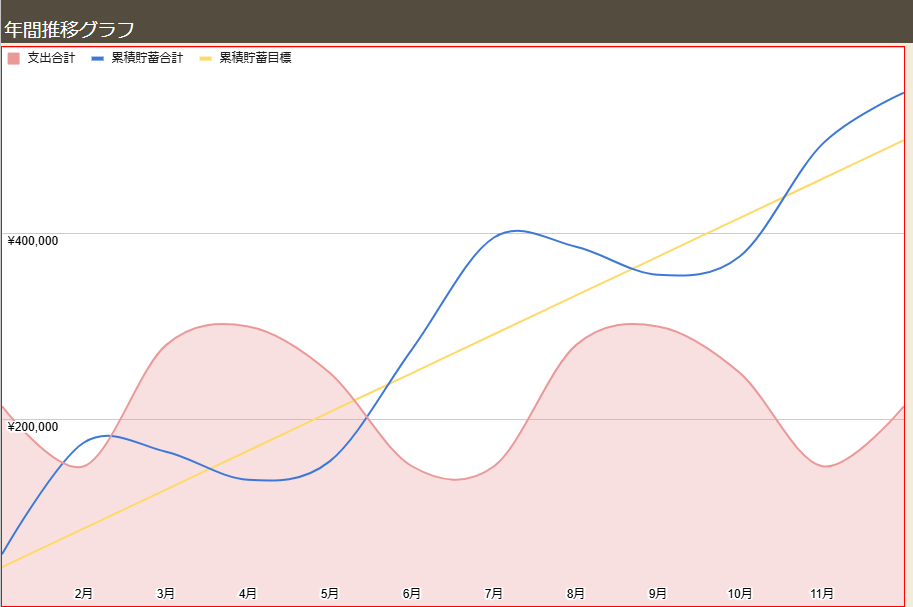Click the 5月 axis label
913x607 pixels.
(x=330, y=594)
